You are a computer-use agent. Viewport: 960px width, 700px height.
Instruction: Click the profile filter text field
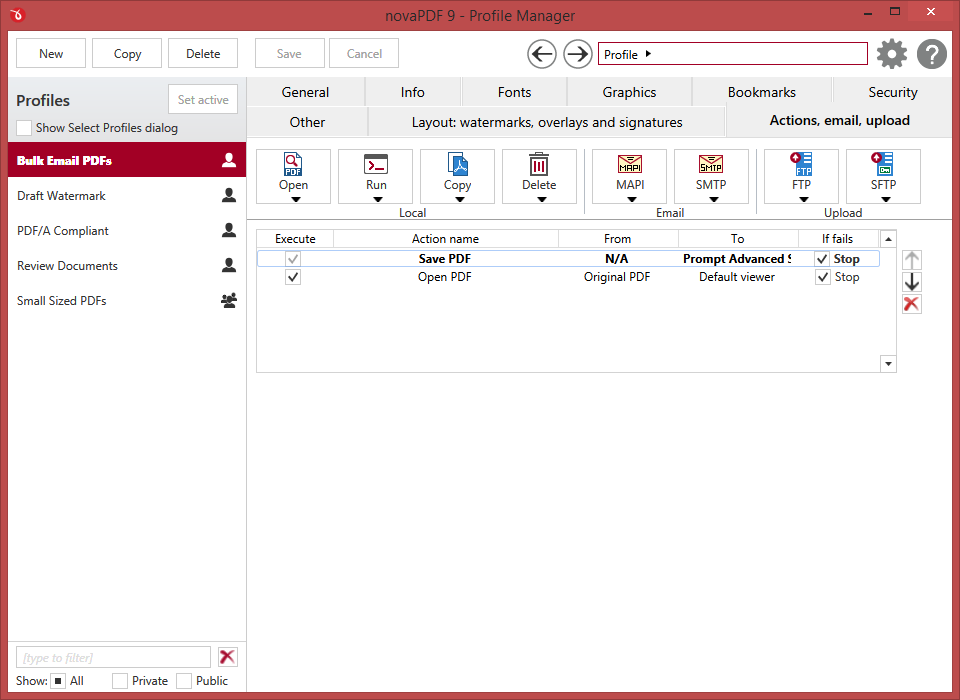point(113,657)
